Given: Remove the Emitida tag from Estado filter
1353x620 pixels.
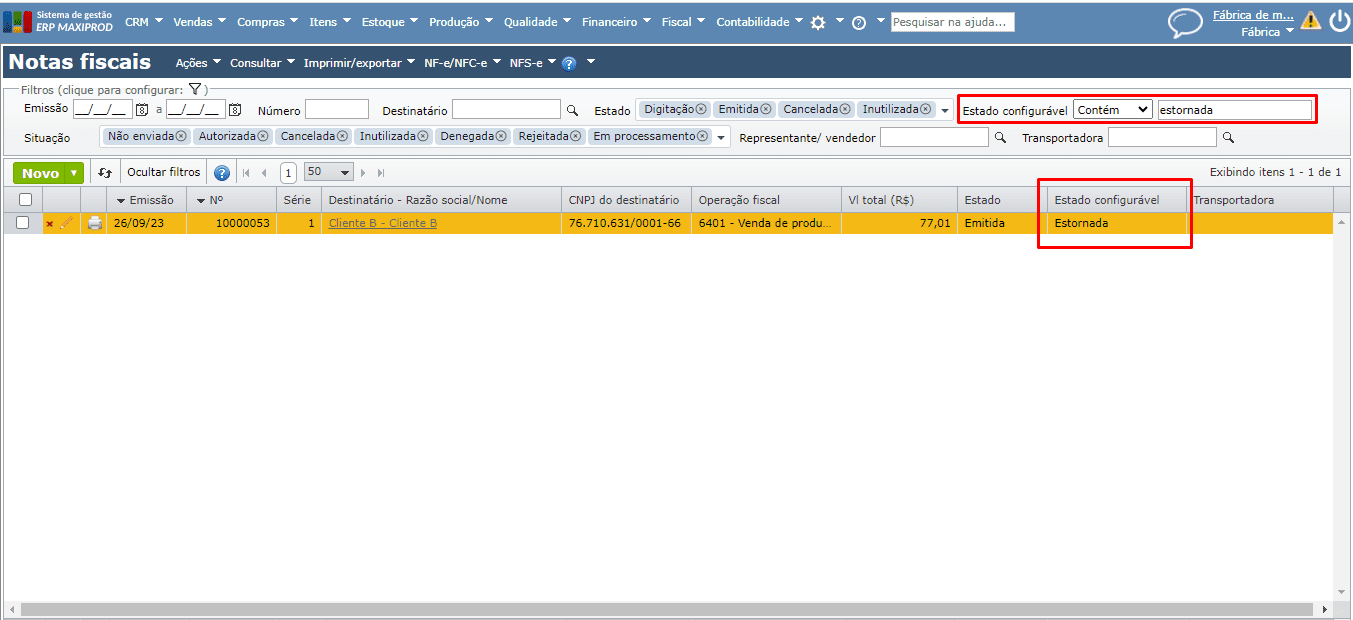Looking at the screenshot, I should [x=766, y=109].
